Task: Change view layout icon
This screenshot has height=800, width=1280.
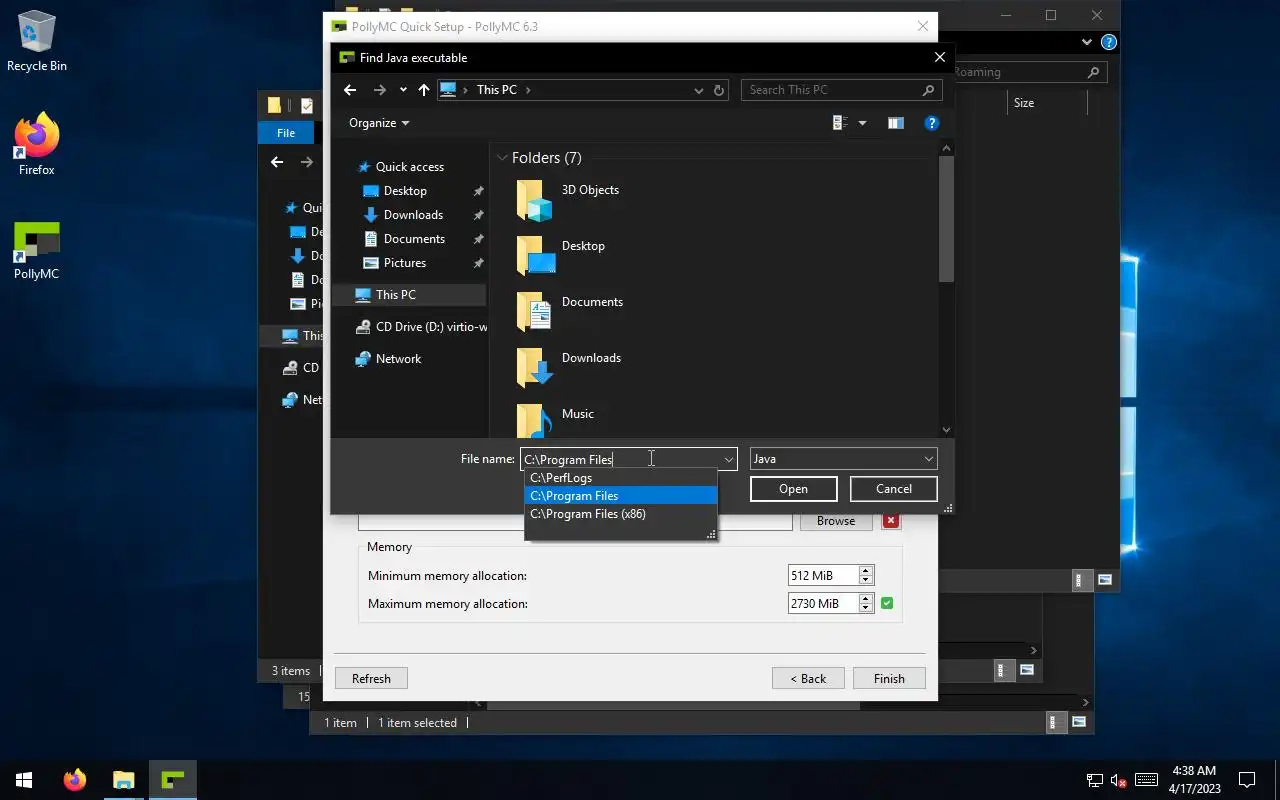Action: click(840, 123)
